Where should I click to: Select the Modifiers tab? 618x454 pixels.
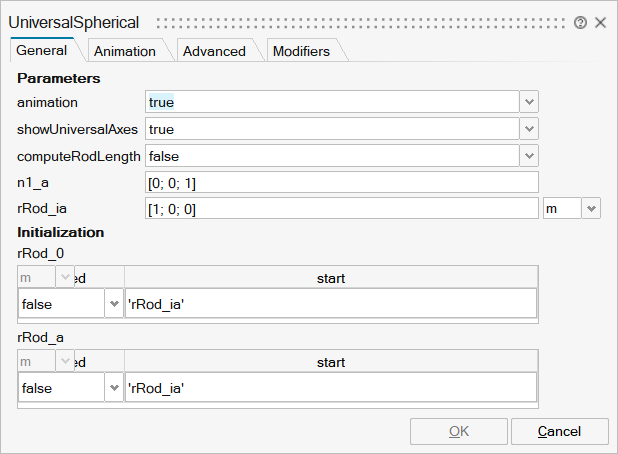coord(301,51)
